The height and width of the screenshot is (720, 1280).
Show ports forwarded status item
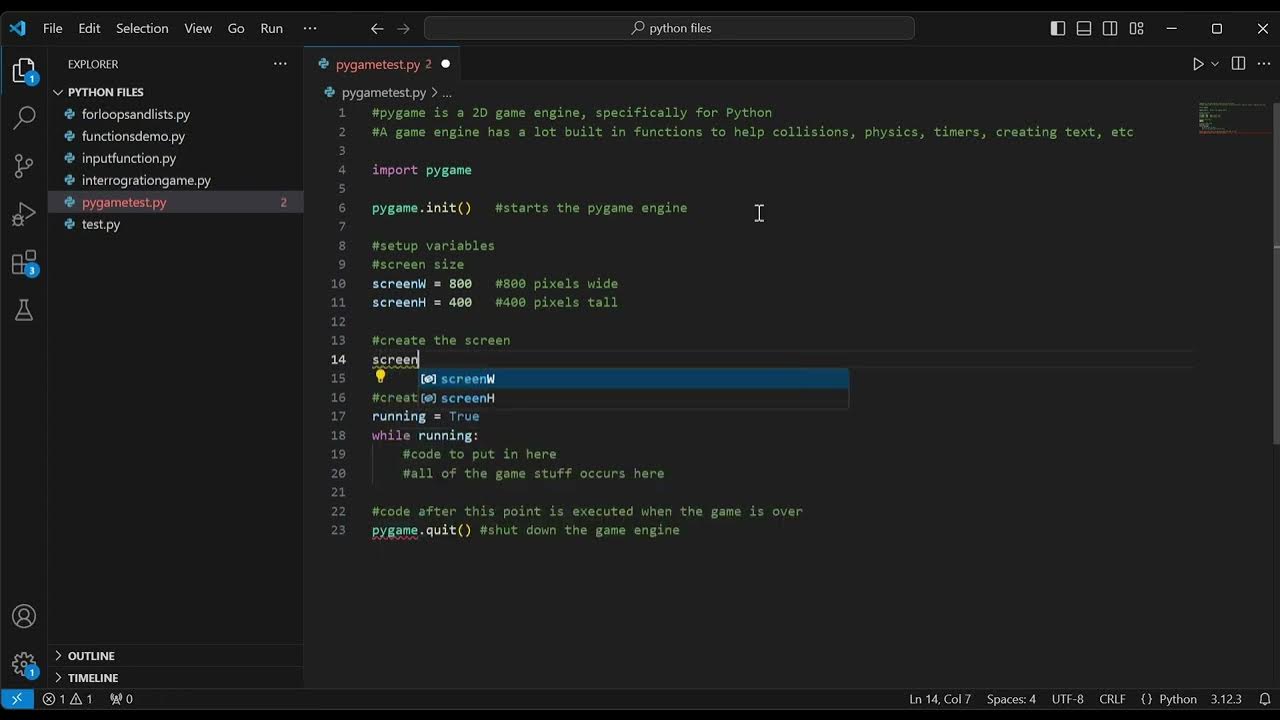click(x=121, y=699)
